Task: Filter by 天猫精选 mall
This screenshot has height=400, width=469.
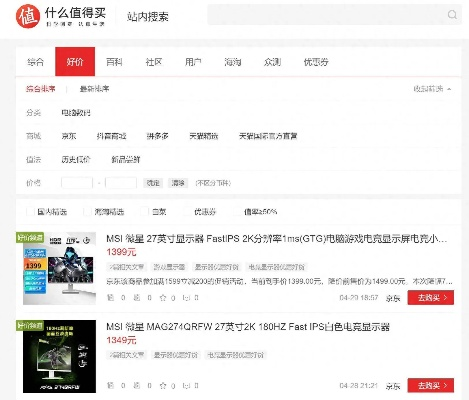Action: [x=204, y=136]
